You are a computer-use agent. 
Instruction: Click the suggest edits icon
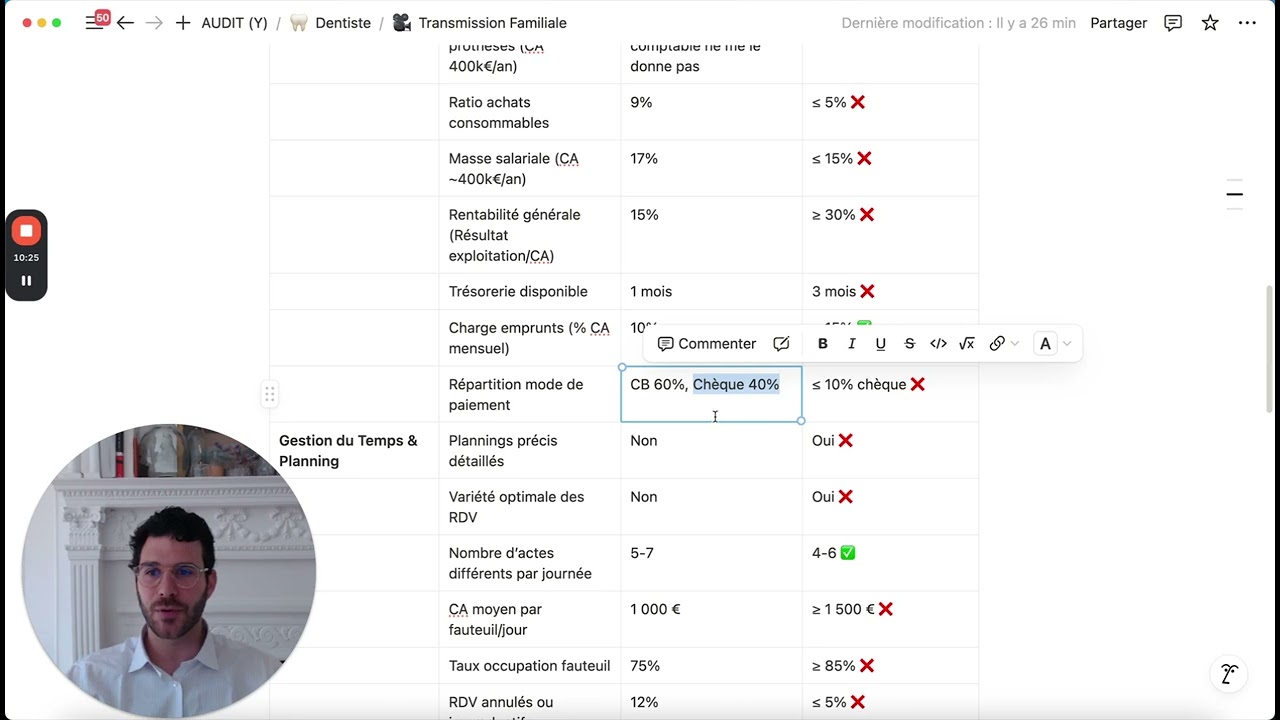click(781, 344)
